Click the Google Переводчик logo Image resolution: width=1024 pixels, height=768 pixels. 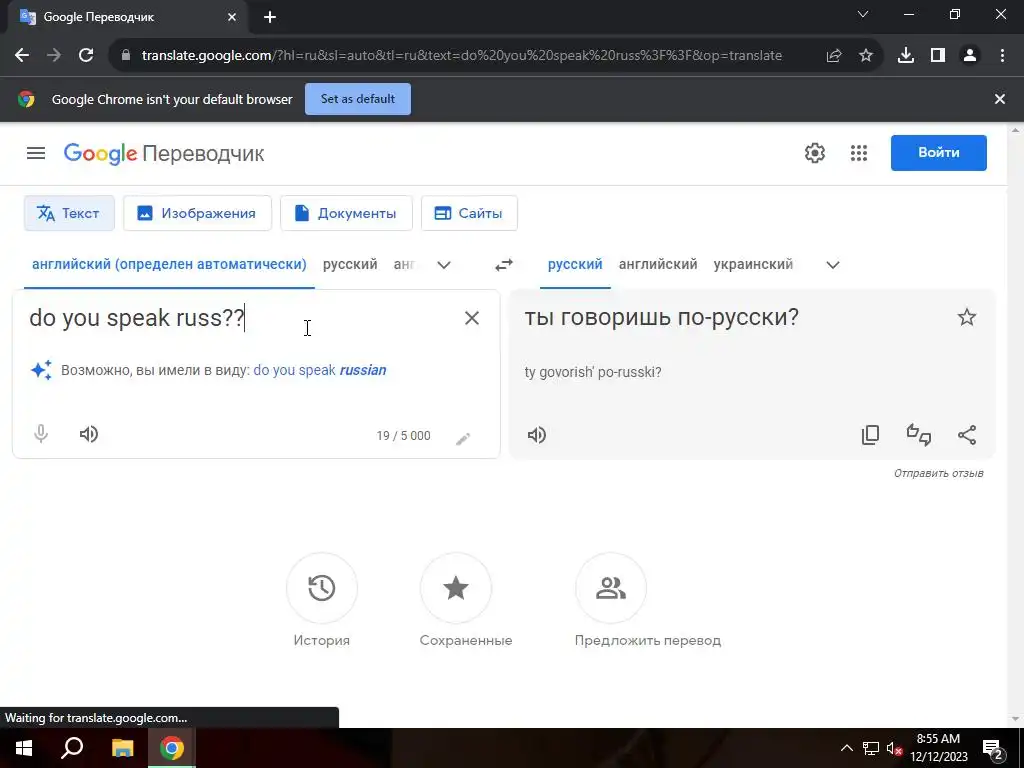[164, 153]
